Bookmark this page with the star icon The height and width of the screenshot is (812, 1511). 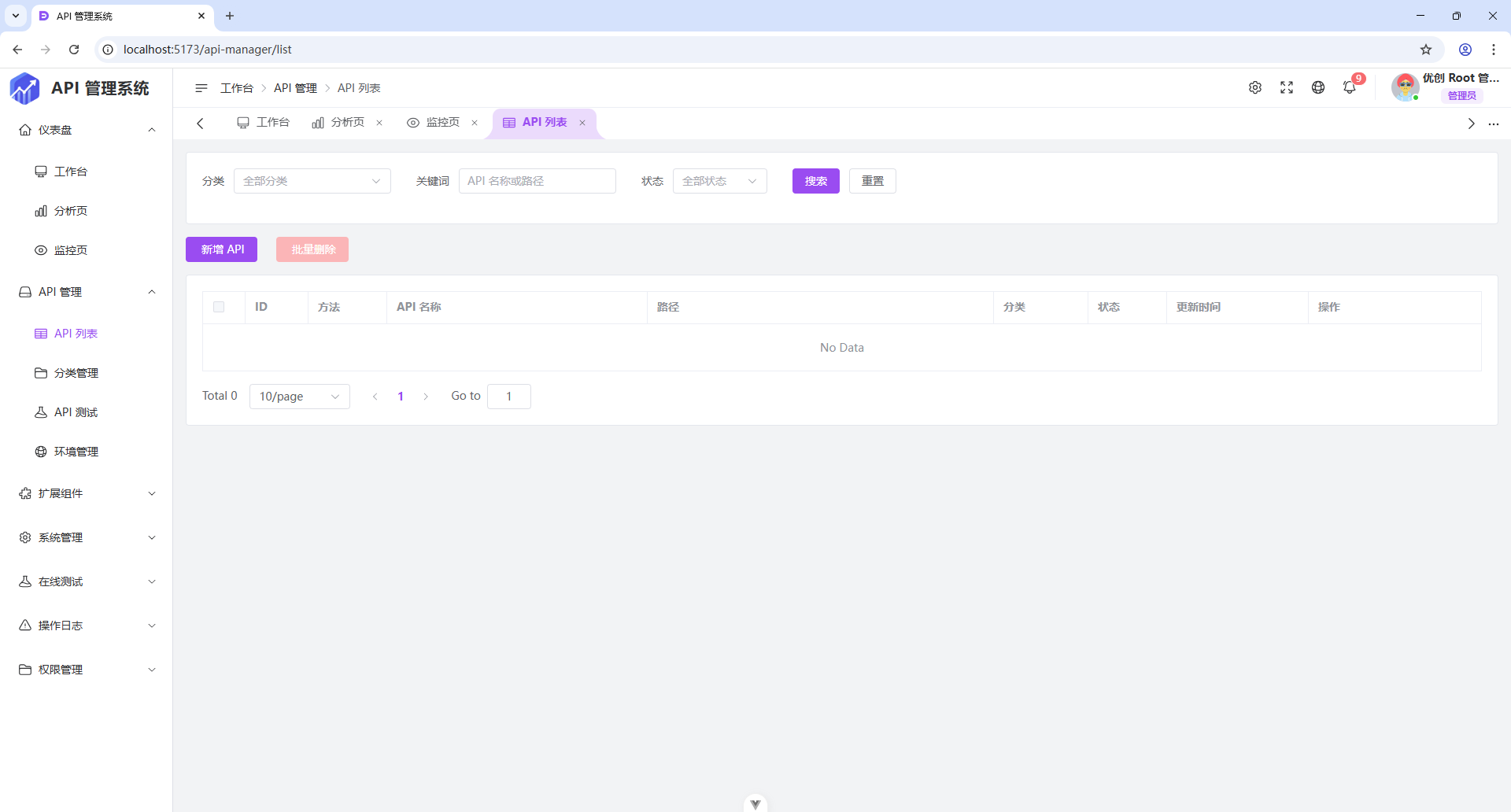[x=1426, y=50]
